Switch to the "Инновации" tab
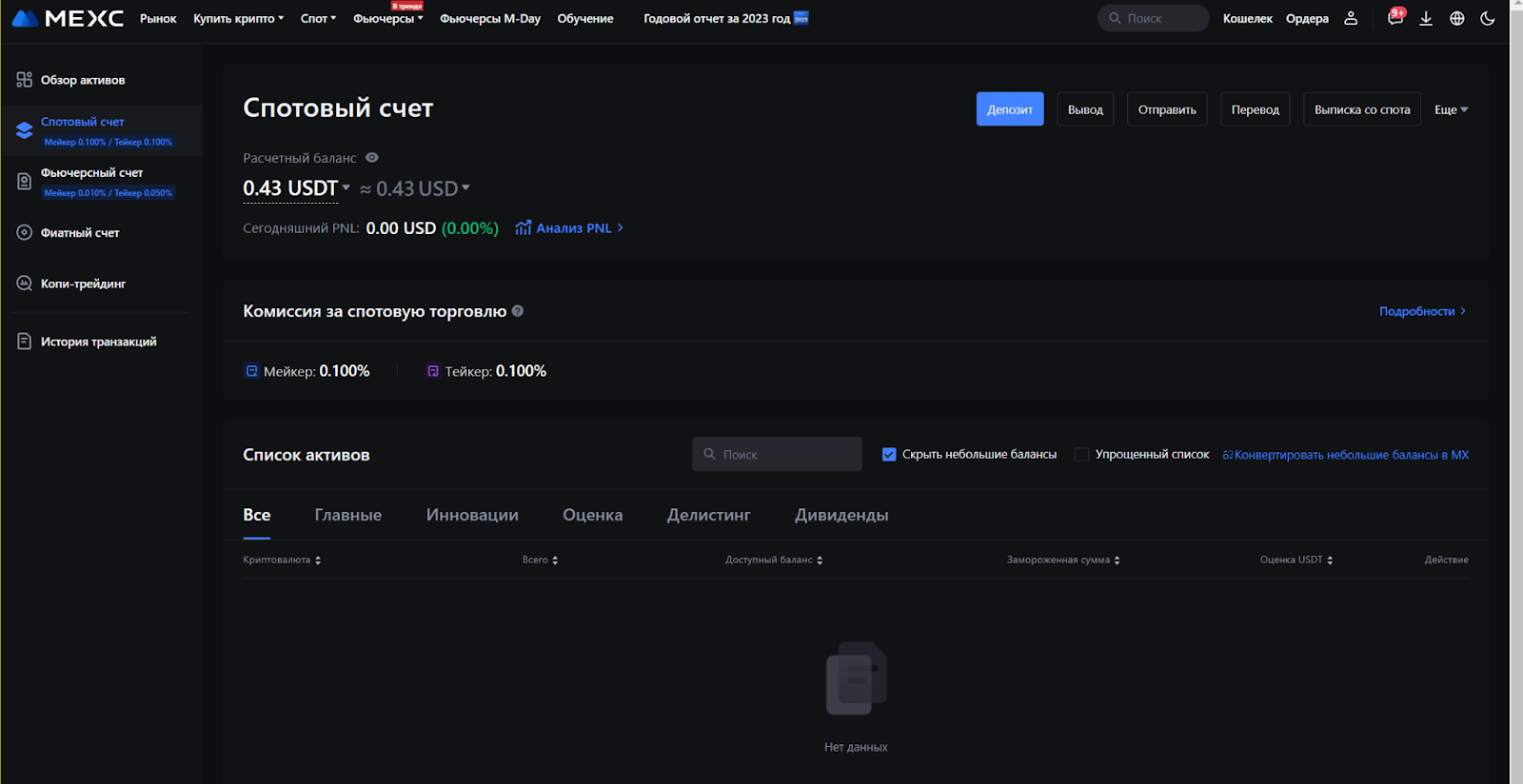 [472, 515]
